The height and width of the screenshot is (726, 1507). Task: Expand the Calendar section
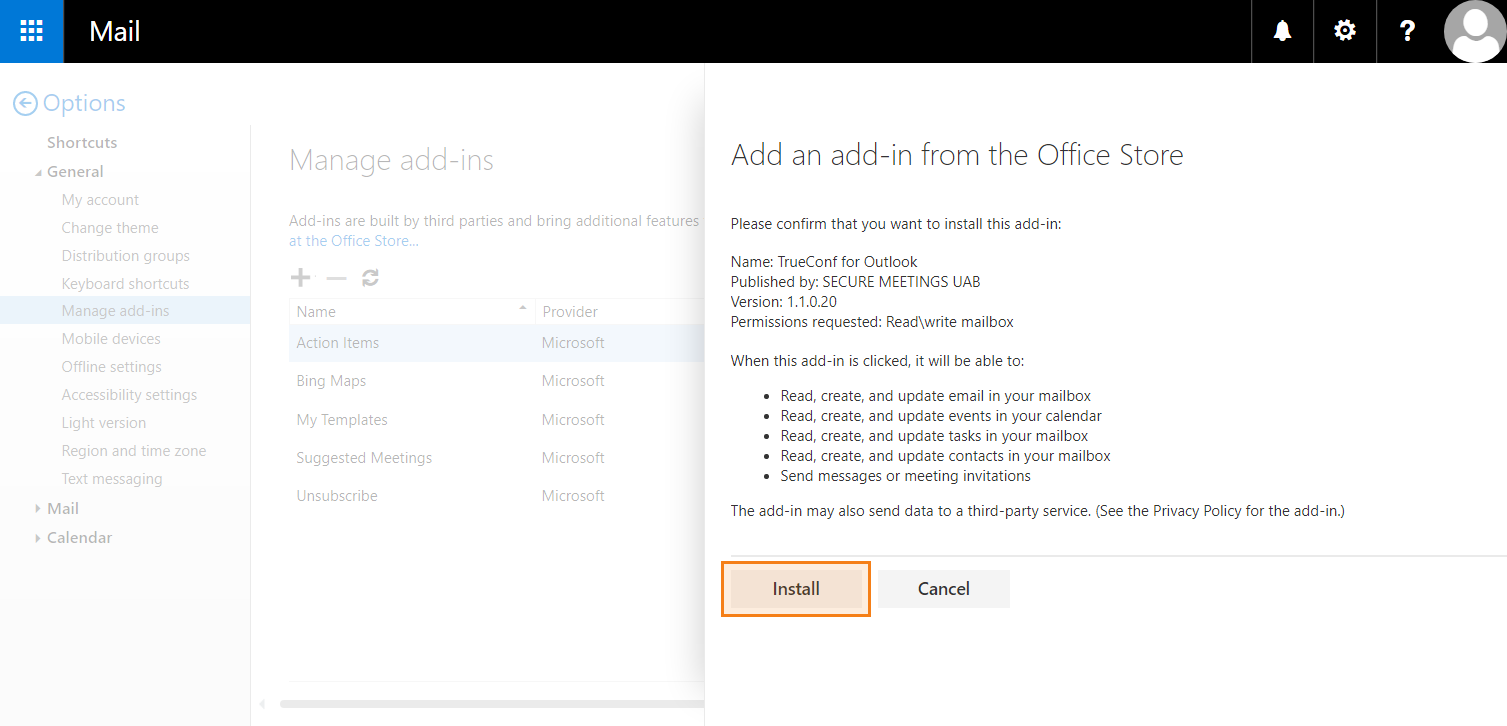[x=39, y=538]
